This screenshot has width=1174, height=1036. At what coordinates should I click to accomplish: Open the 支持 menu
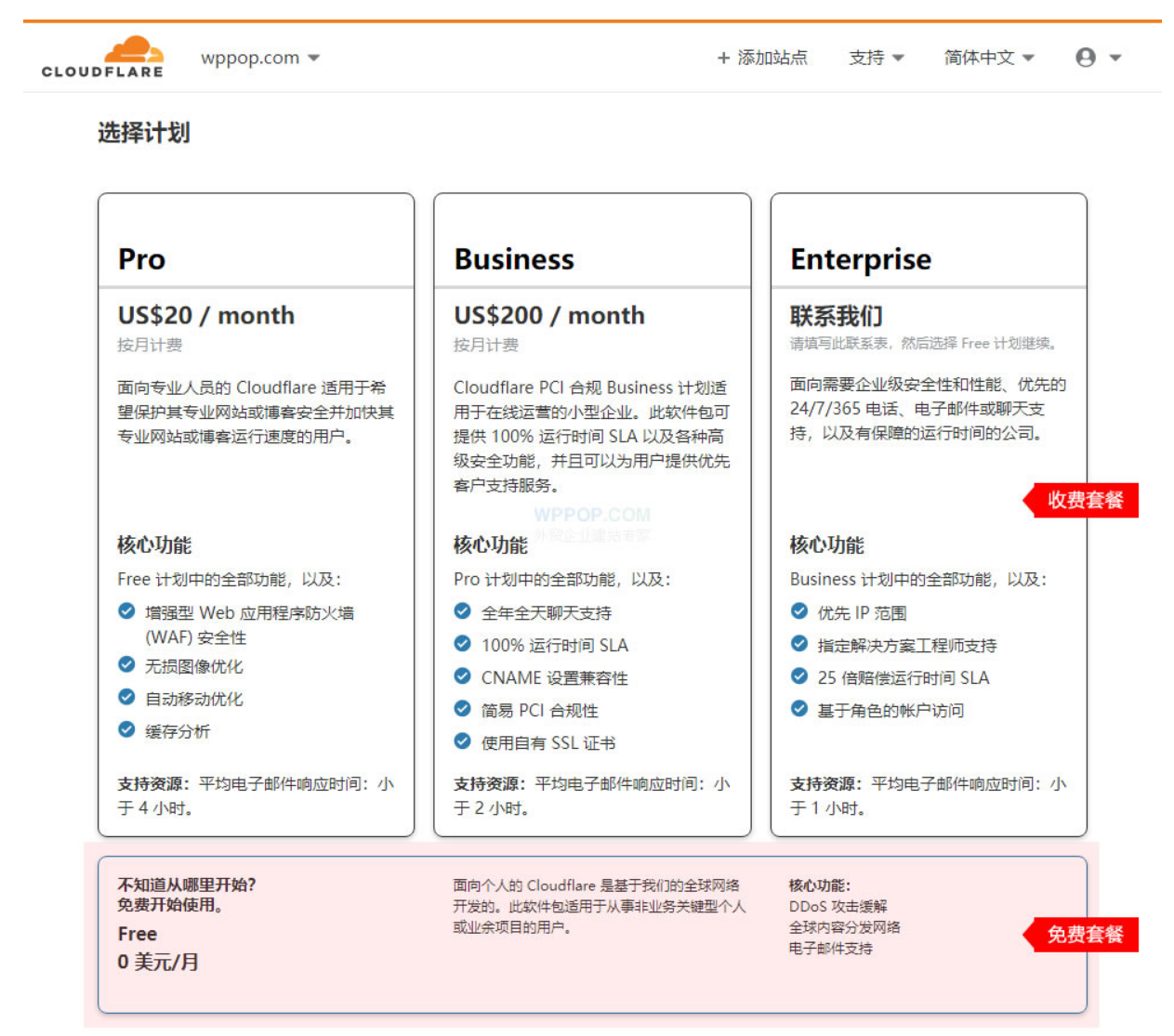click(x=876, y=58)
